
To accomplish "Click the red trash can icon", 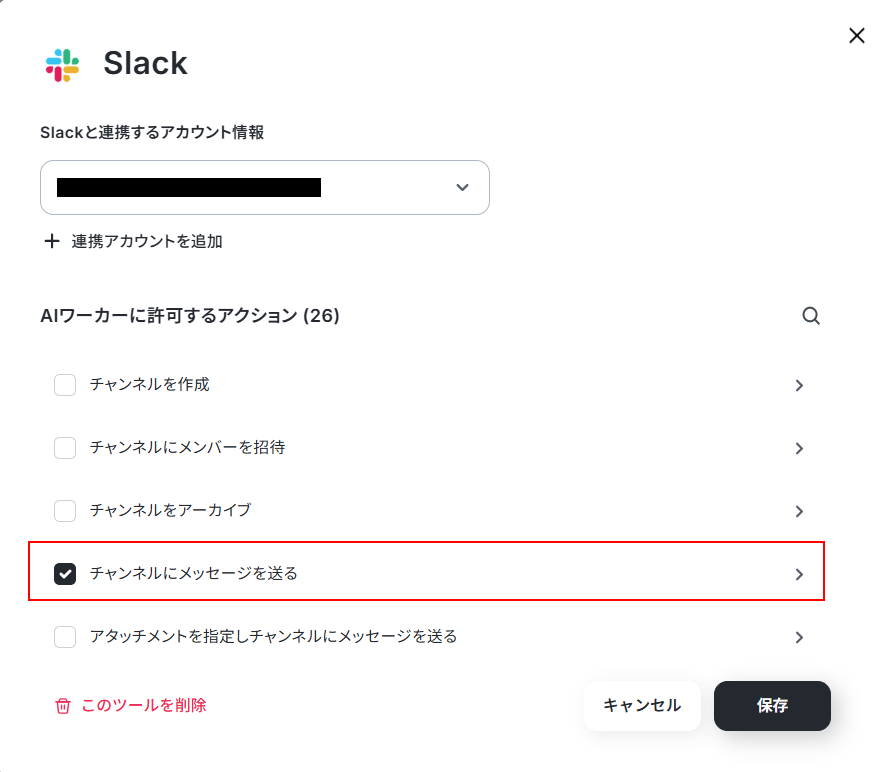I will click(62, 706).
